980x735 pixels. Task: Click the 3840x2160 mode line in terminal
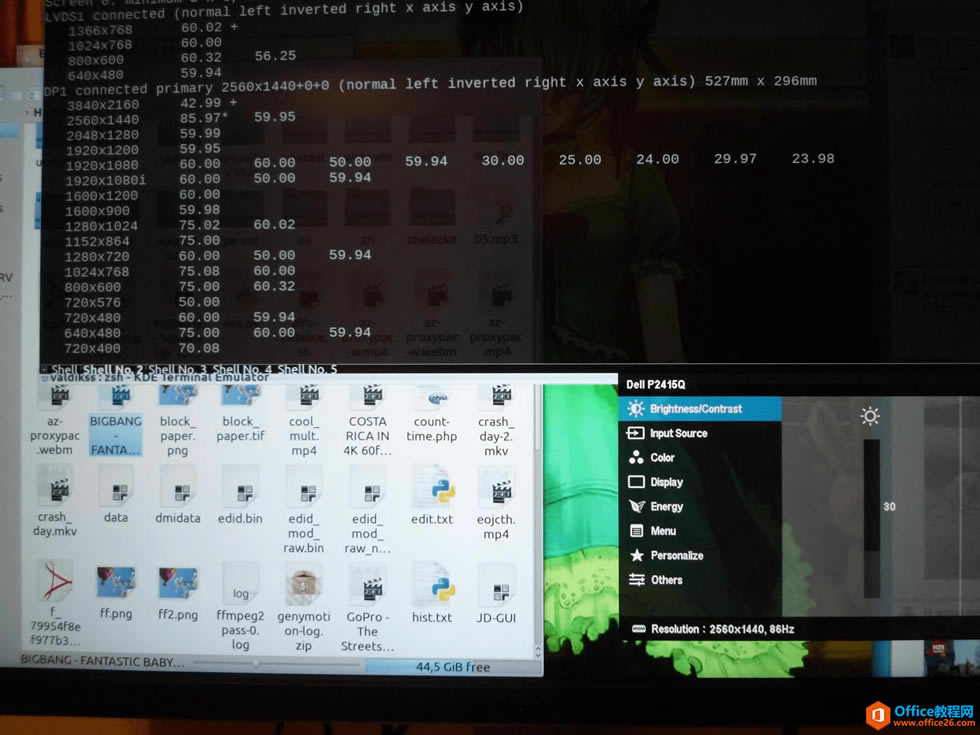tap(152, 103)
